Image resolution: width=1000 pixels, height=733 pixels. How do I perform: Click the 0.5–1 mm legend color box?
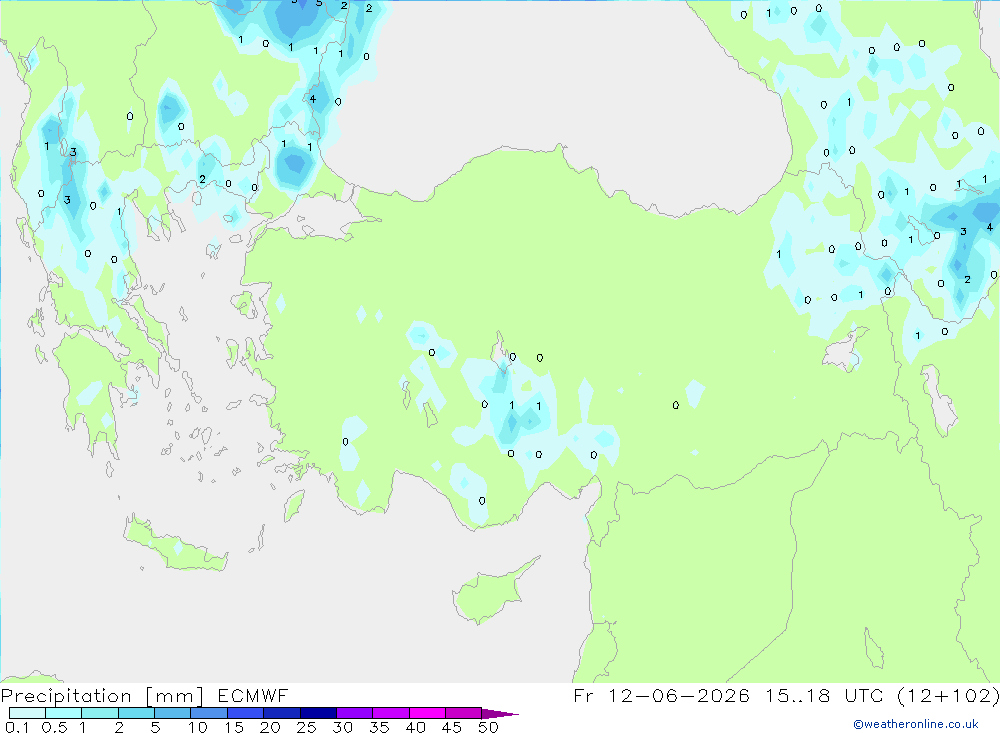tap(63, 713)
